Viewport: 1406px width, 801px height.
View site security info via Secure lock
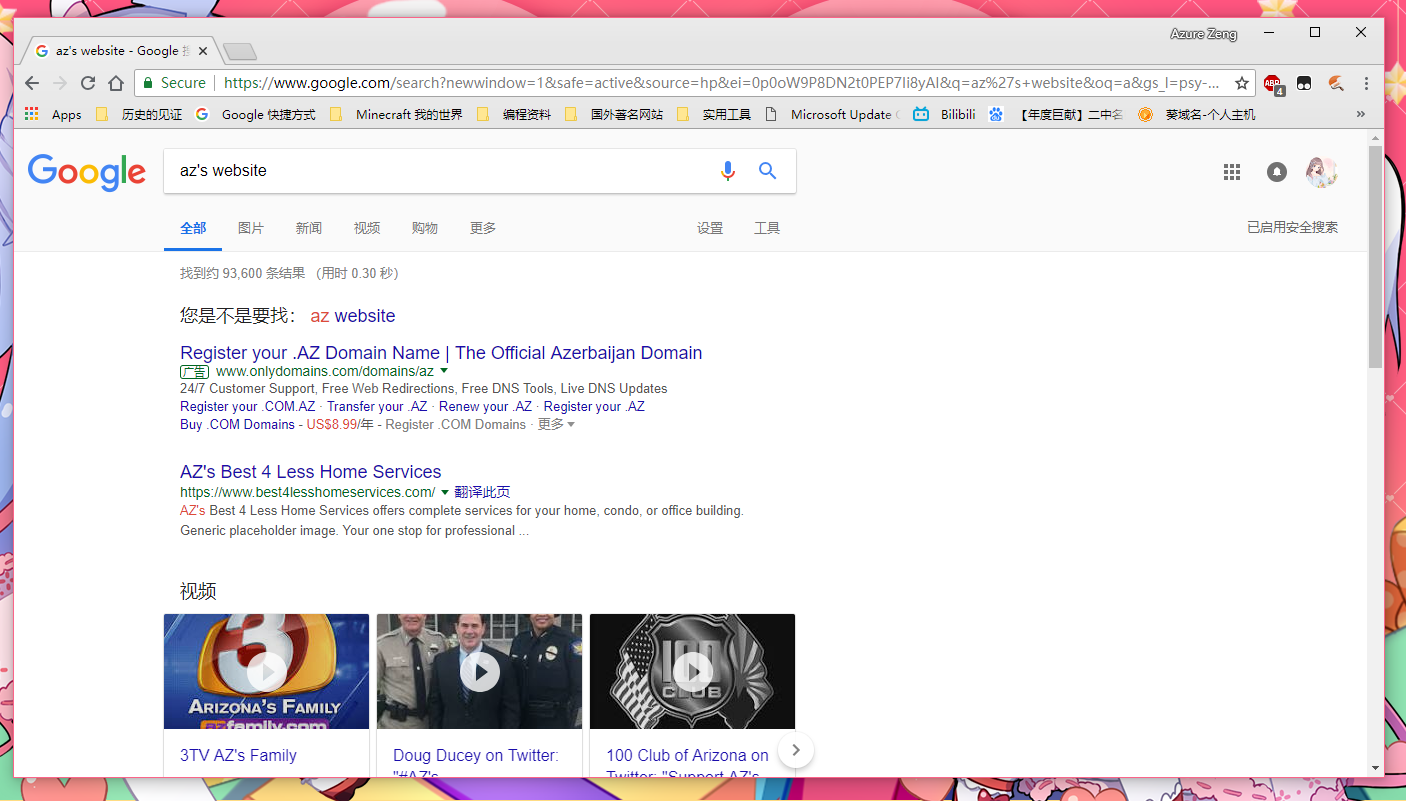[x=174, y=83]
